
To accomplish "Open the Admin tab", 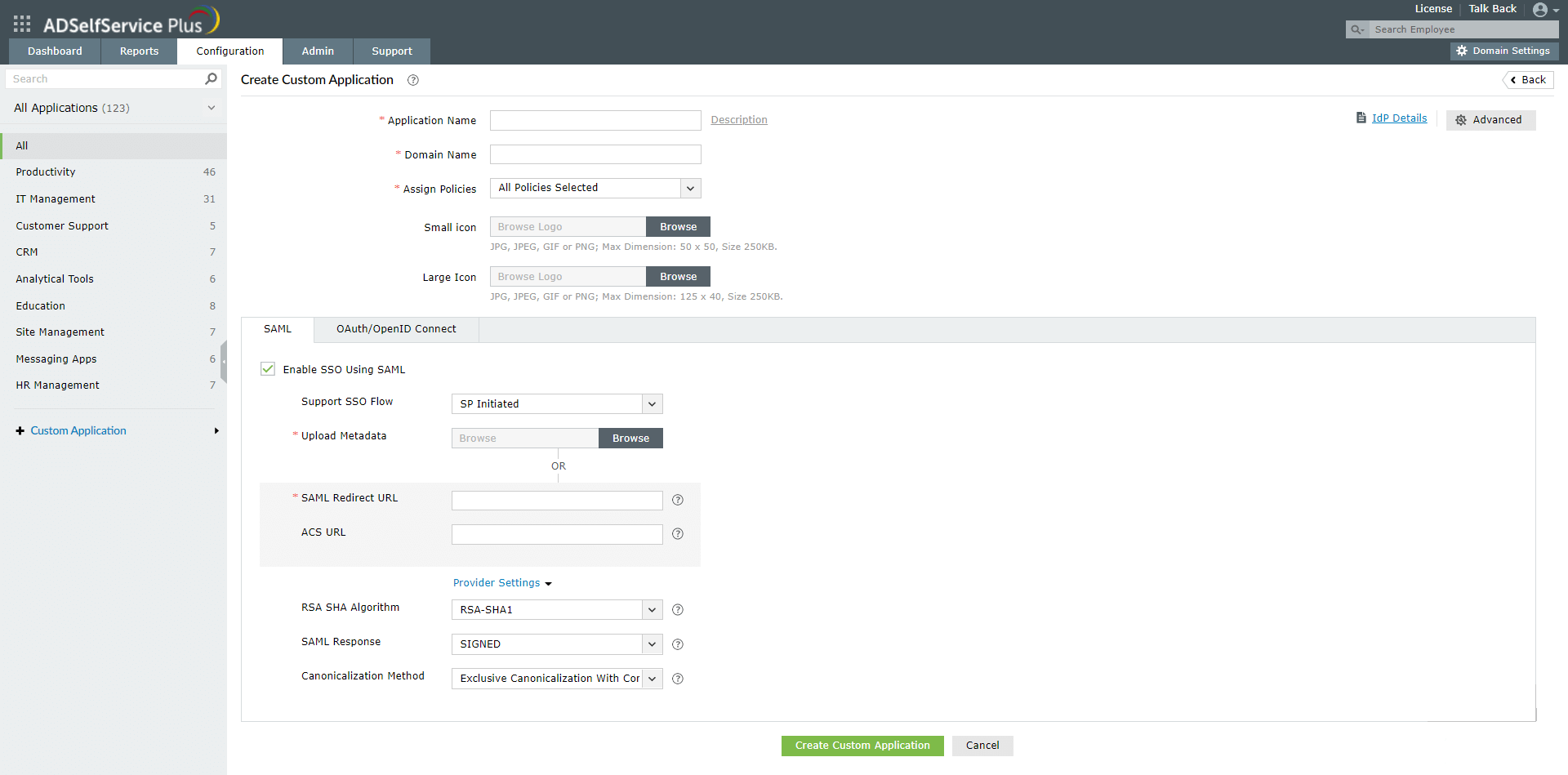I will [318, 51].
